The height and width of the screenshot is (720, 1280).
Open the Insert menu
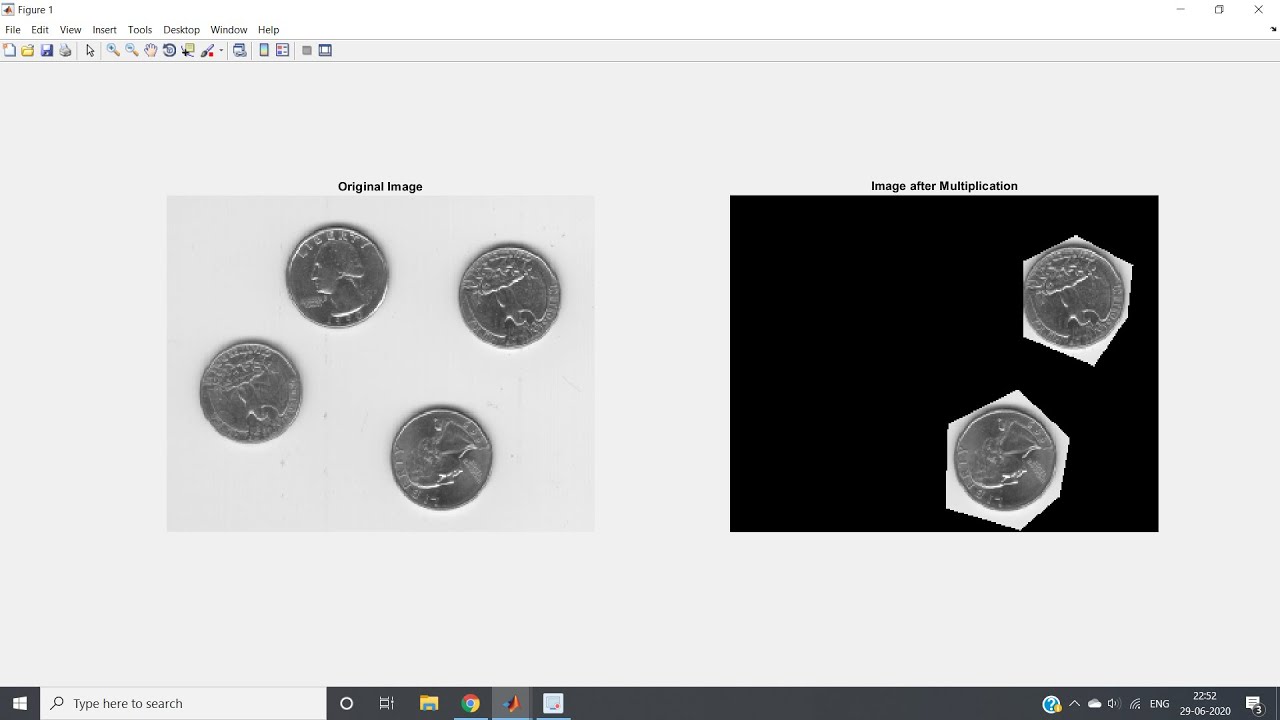click(x=104, y=30)
